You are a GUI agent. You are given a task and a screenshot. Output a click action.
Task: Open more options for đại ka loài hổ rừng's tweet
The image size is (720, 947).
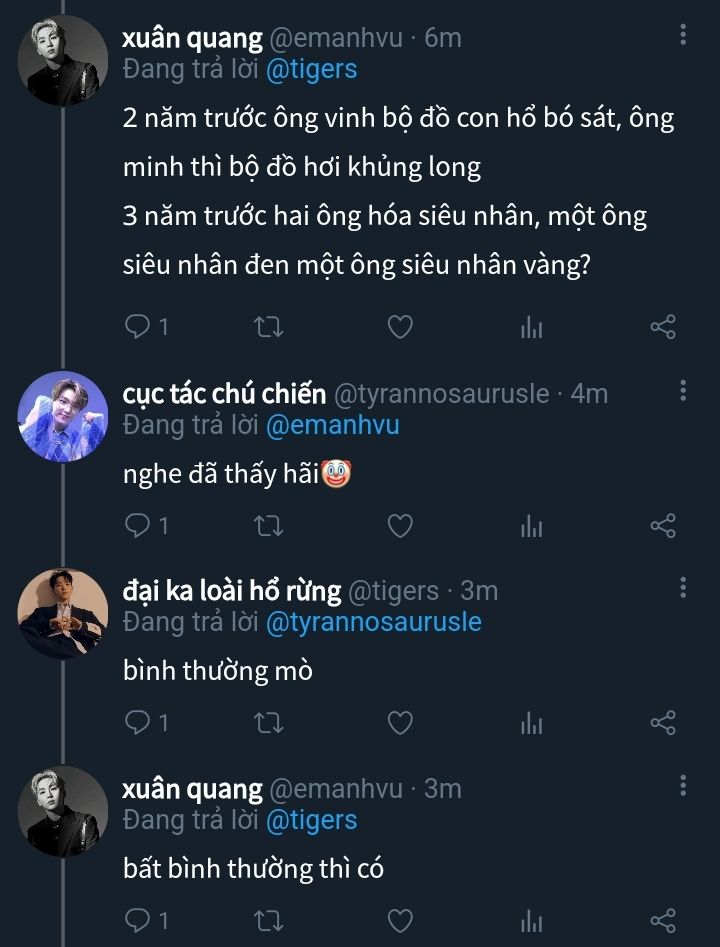(x=683, y=588)
